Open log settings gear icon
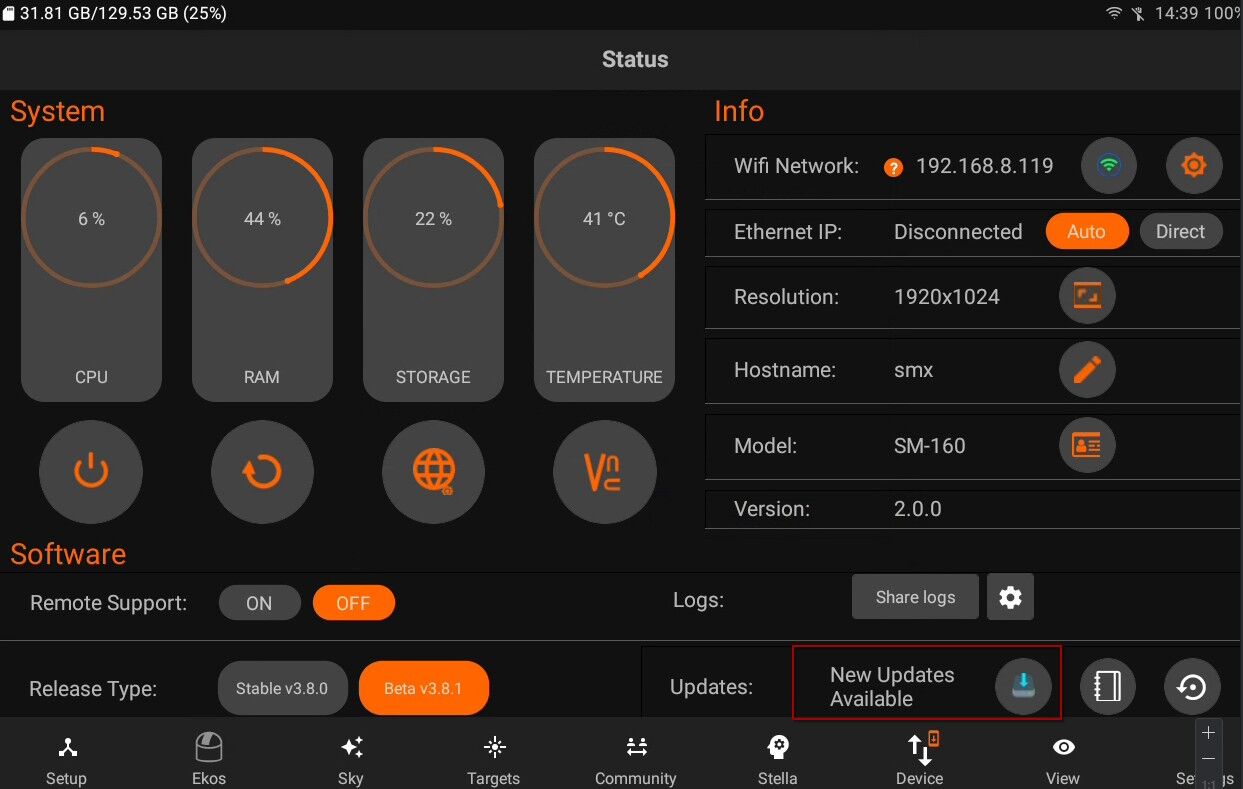 (1010, 597)
